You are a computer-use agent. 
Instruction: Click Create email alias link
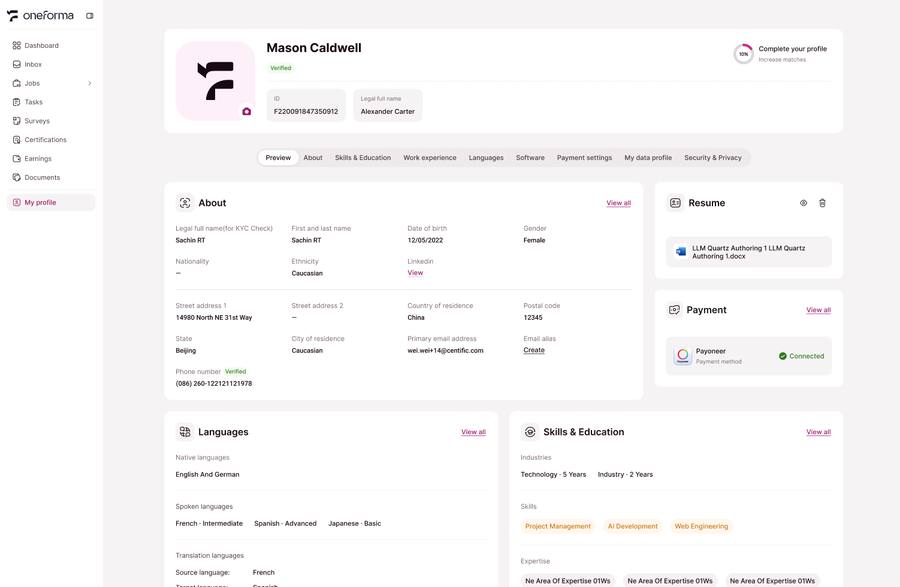pyautogui.click(x=534, y=350)
